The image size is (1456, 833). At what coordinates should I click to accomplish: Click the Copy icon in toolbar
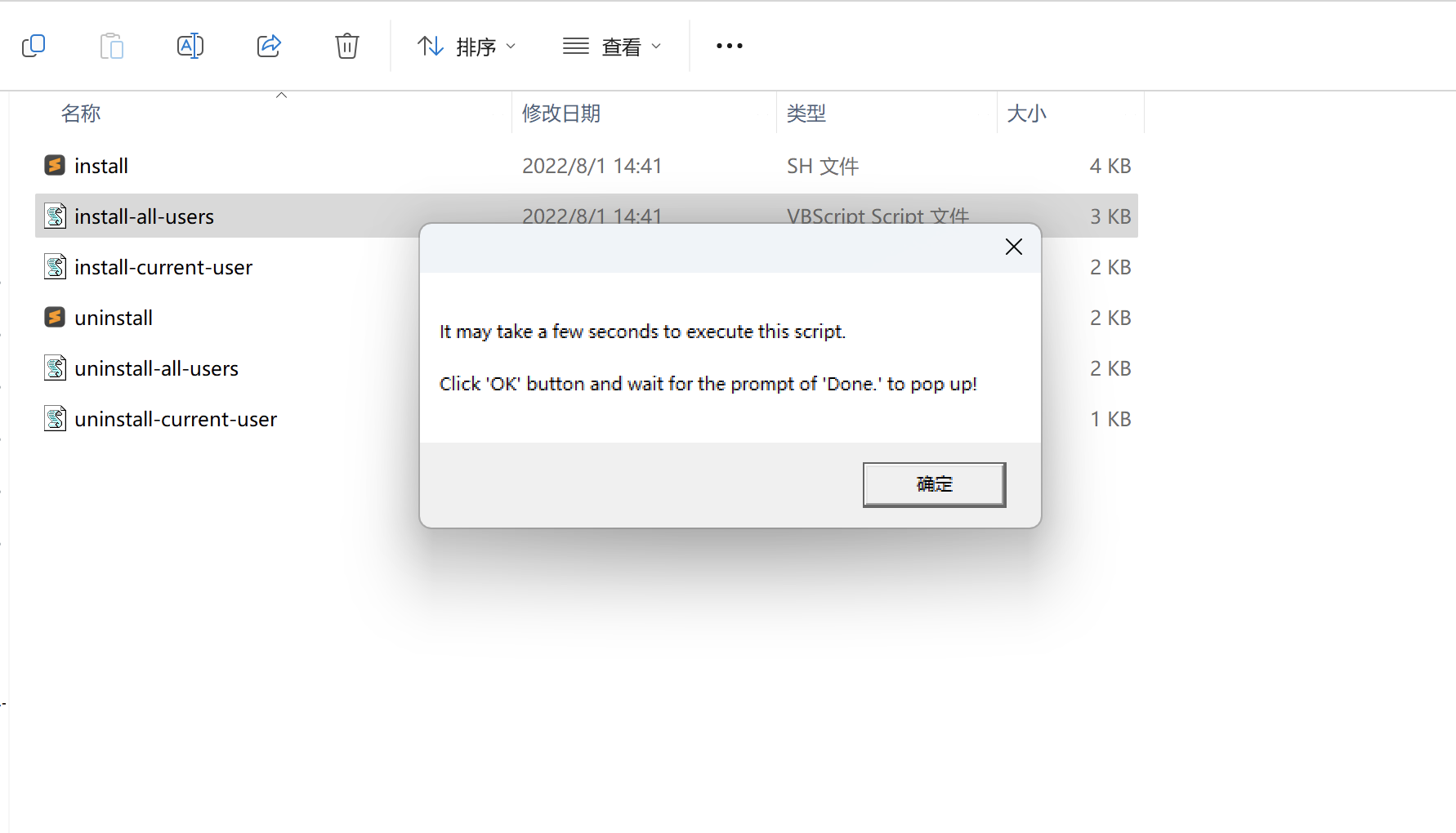[33, 46]
